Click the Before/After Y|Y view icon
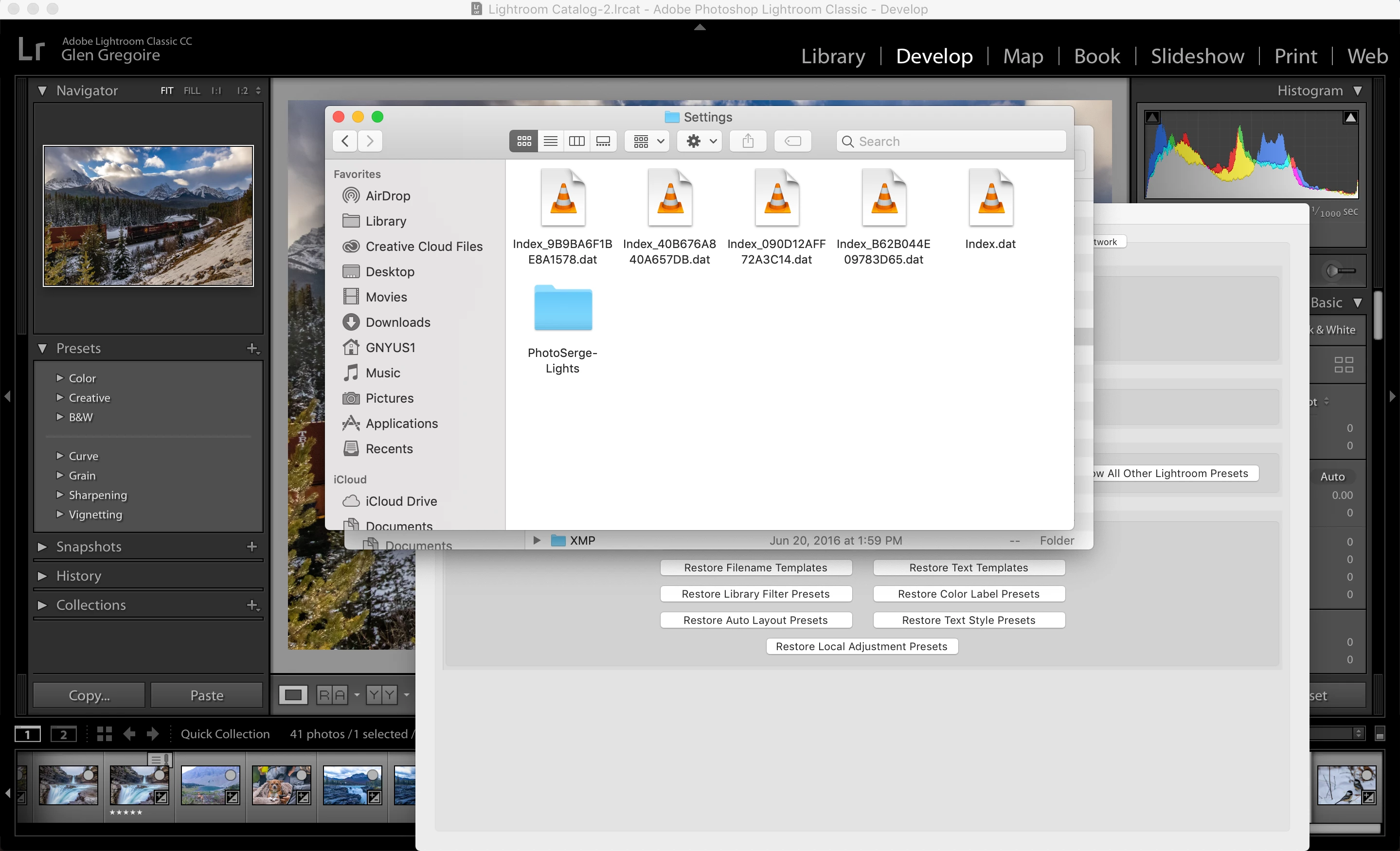 [x=381, y=695]
